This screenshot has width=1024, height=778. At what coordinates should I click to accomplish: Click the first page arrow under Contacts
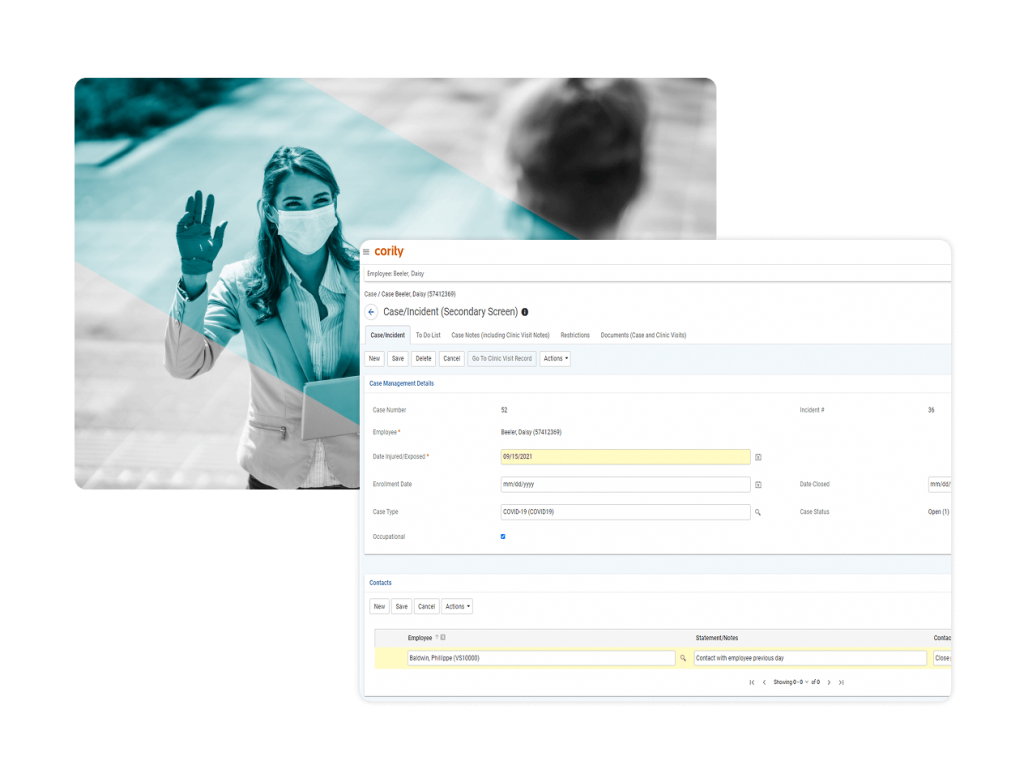(751, 682)
